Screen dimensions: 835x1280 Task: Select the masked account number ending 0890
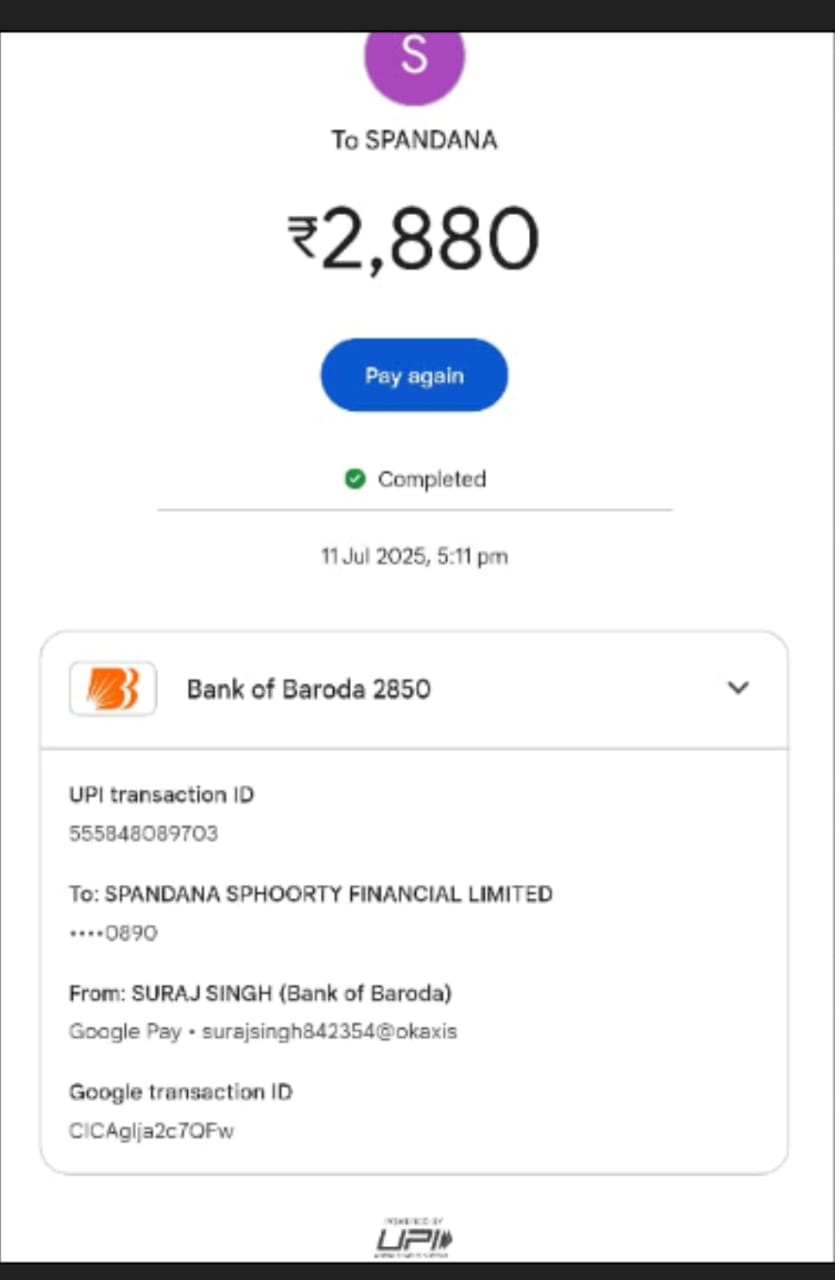click(113, 933)
